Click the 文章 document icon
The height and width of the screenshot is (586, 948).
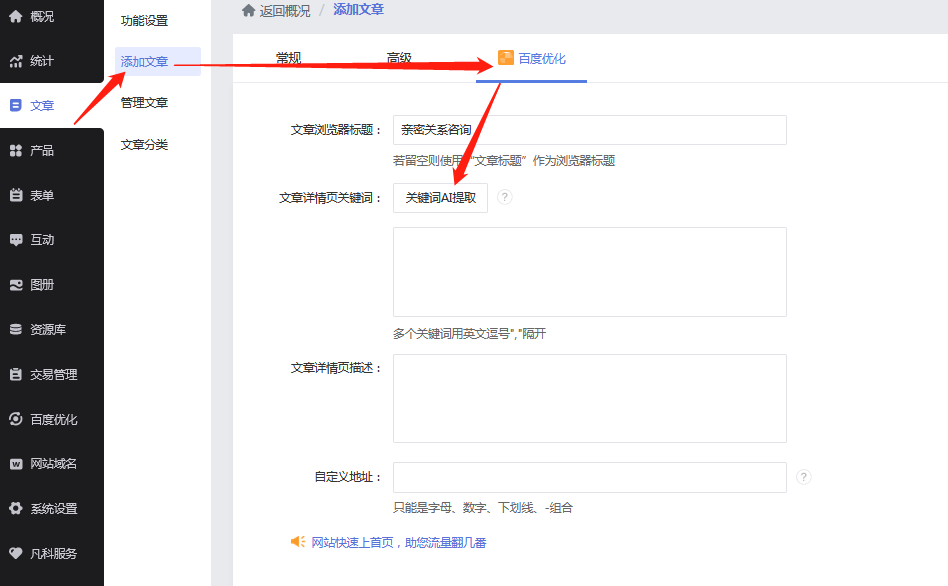(16, 105)
